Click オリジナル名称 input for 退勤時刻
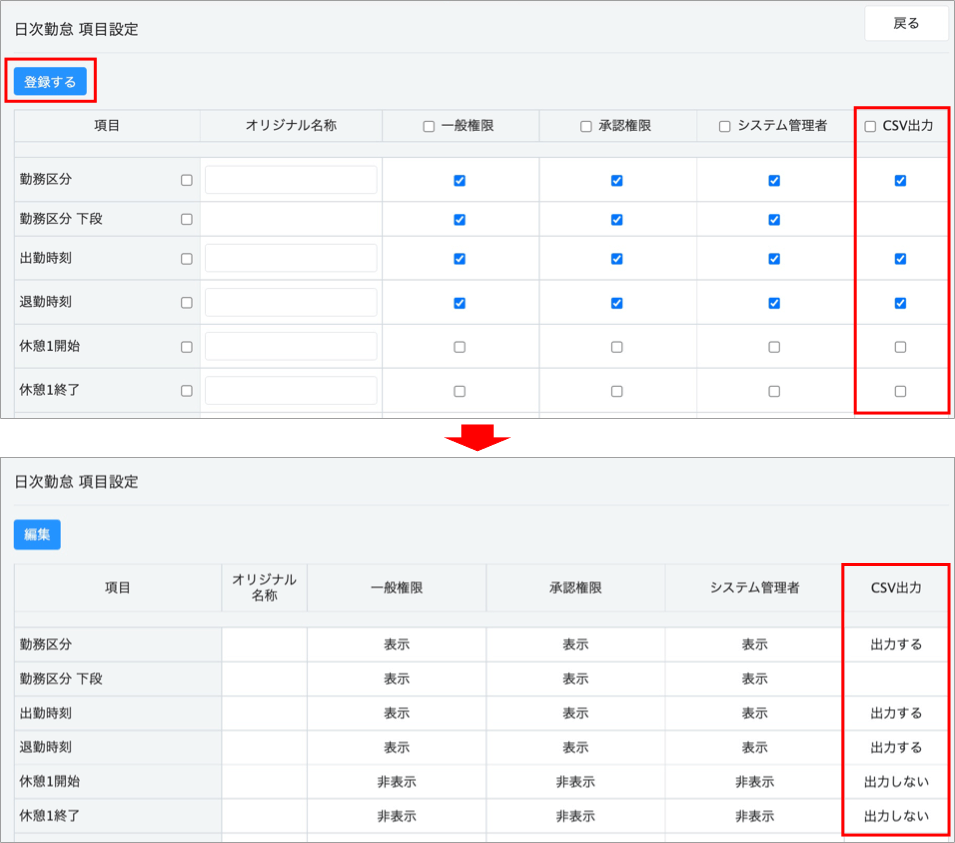Image resolution: width=955 pixels, height=843 pixels. coord(291,302)
